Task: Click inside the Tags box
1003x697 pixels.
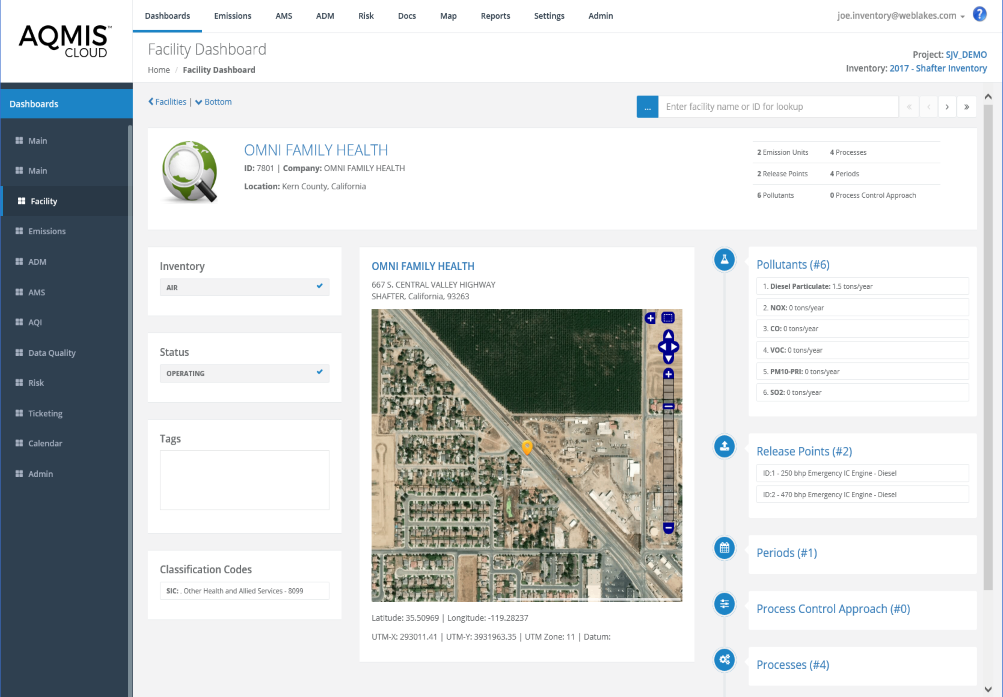Action: tap(244, 480)
